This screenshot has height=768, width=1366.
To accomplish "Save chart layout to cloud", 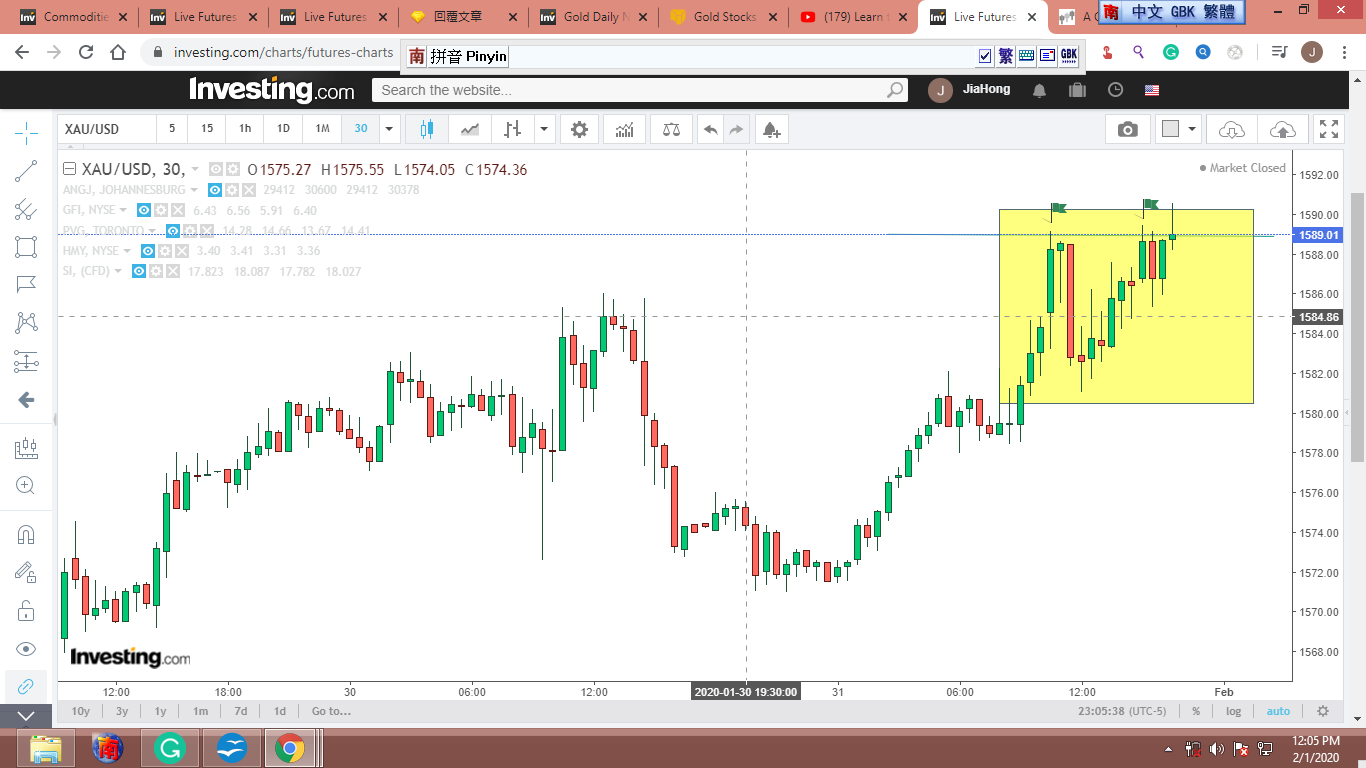I will pos(1282,129).
